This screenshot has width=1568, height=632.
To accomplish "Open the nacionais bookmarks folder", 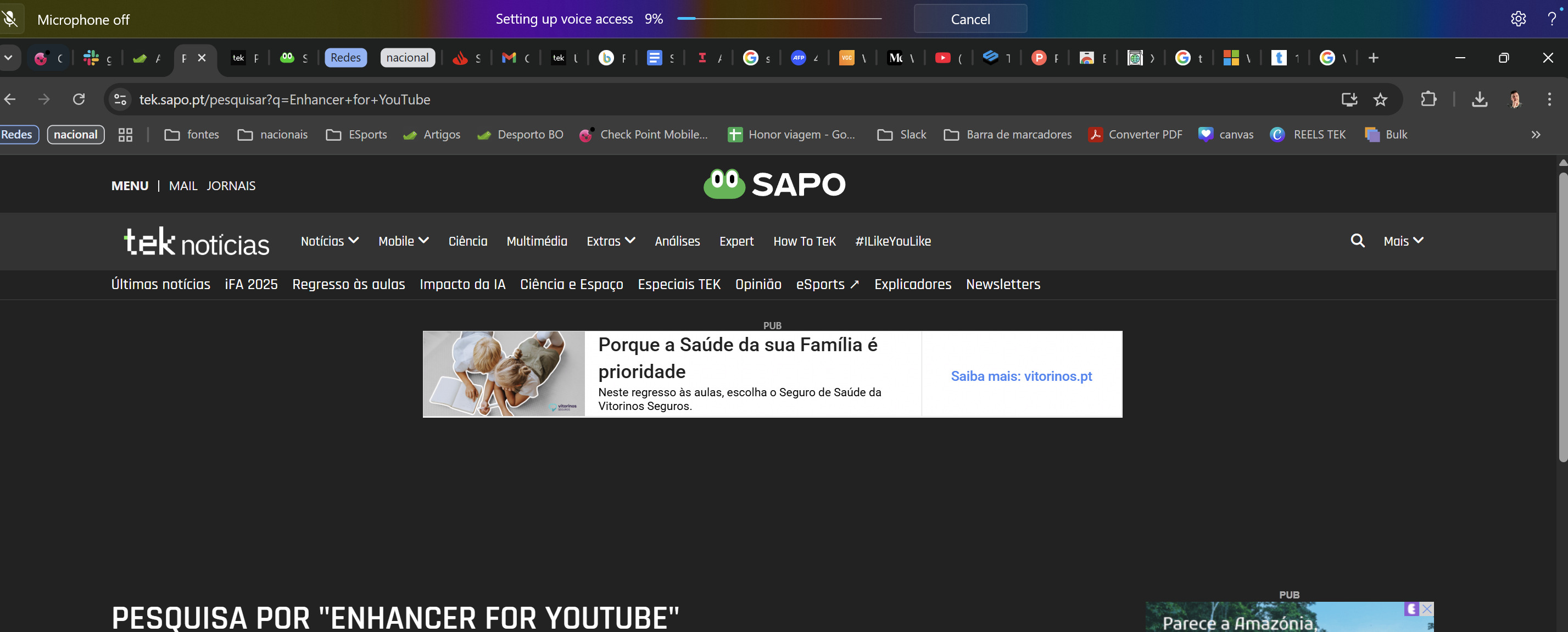I will click(273, 135).
